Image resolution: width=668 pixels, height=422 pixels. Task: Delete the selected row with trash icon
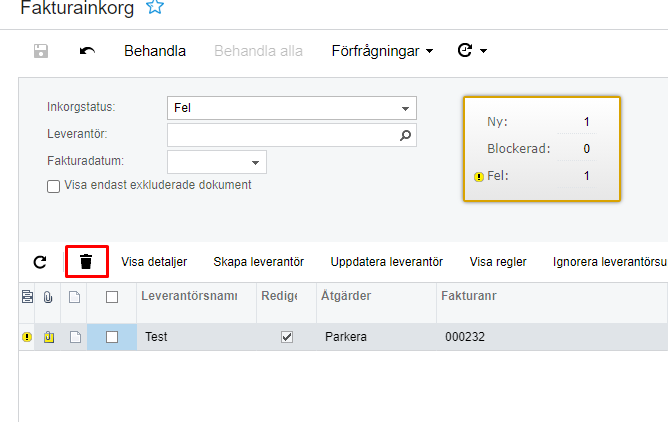click(x=86, y=262)
